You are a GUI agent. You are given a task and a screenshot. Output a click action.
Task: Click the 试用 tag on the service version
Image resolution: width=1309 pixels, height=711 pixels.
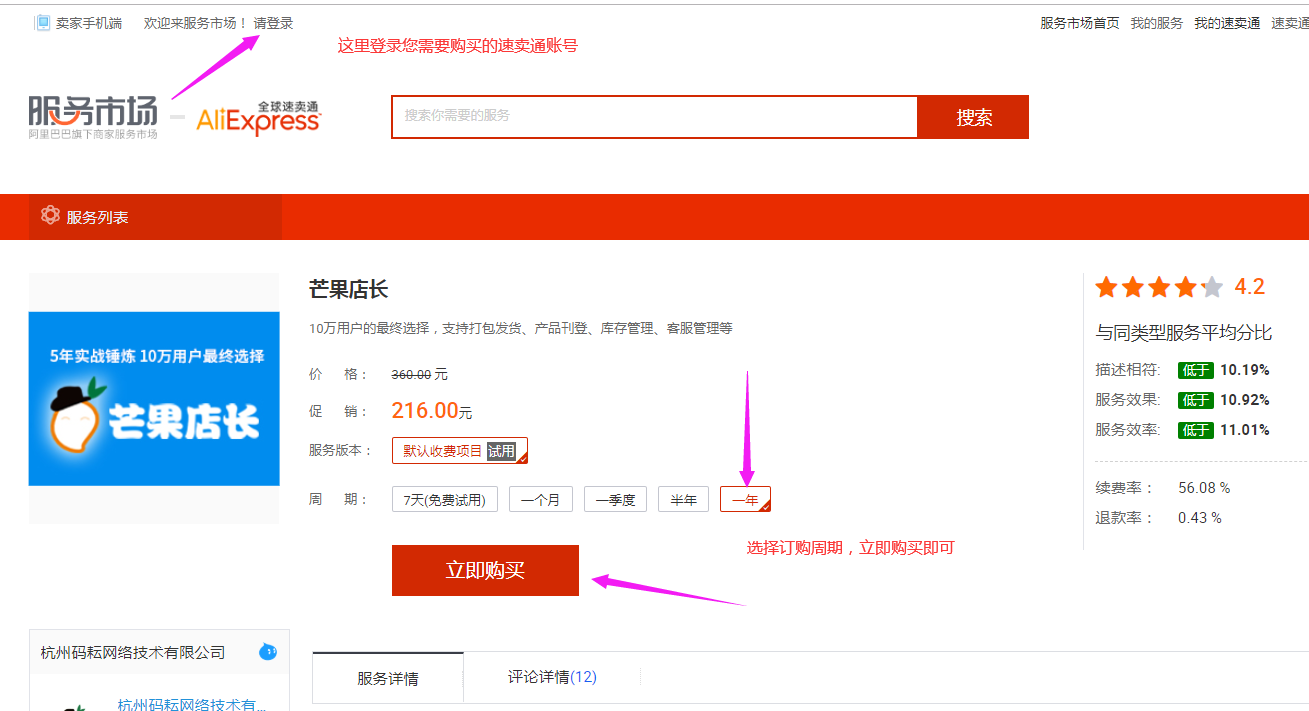[x=502, y=451]
